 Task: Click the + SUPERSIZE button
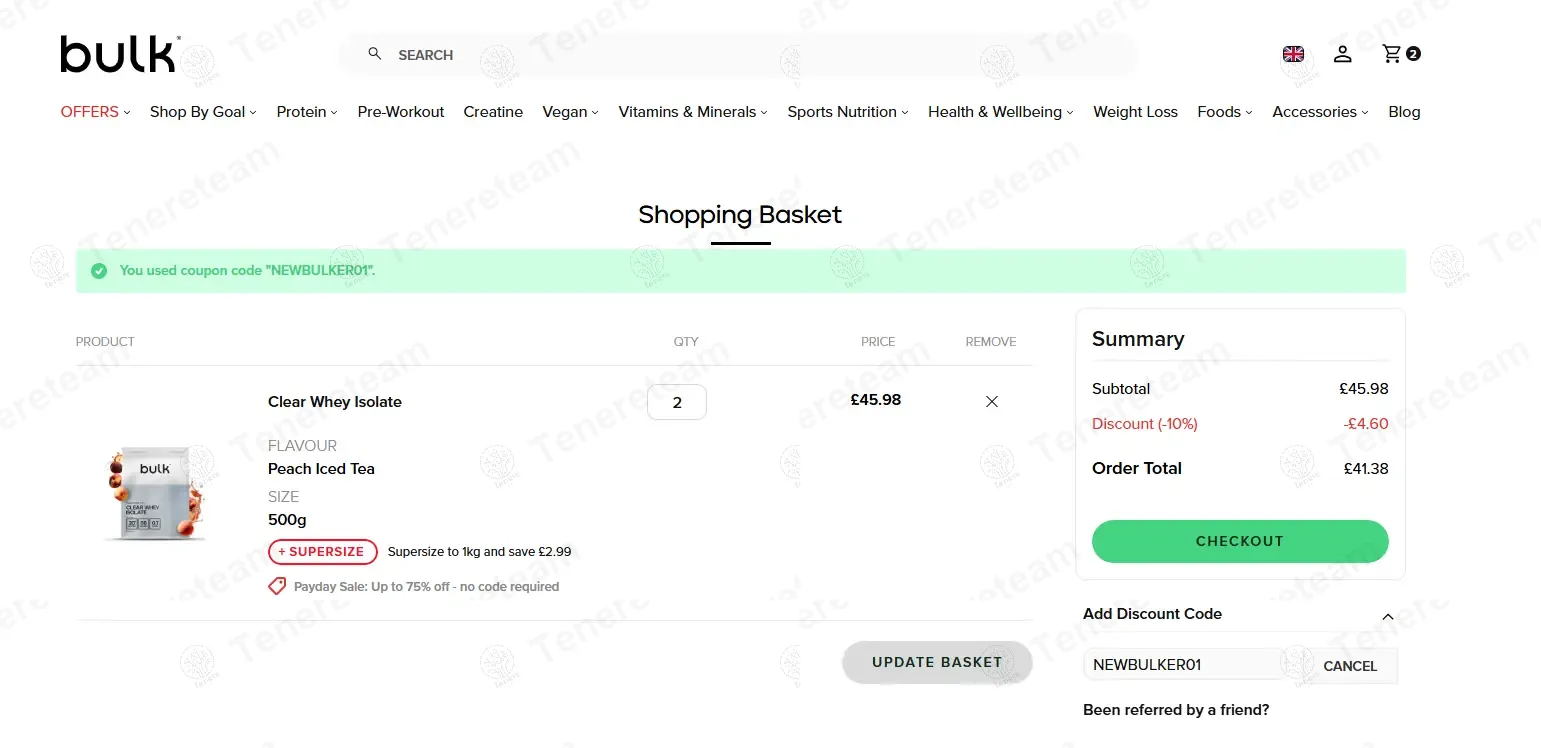point(322,552)
